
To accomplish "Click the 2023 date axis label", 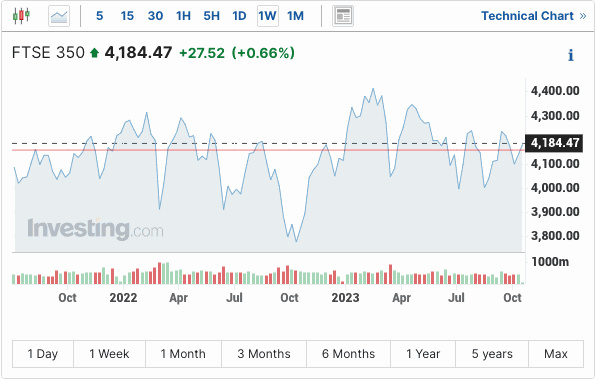I will tap(345, 298).
